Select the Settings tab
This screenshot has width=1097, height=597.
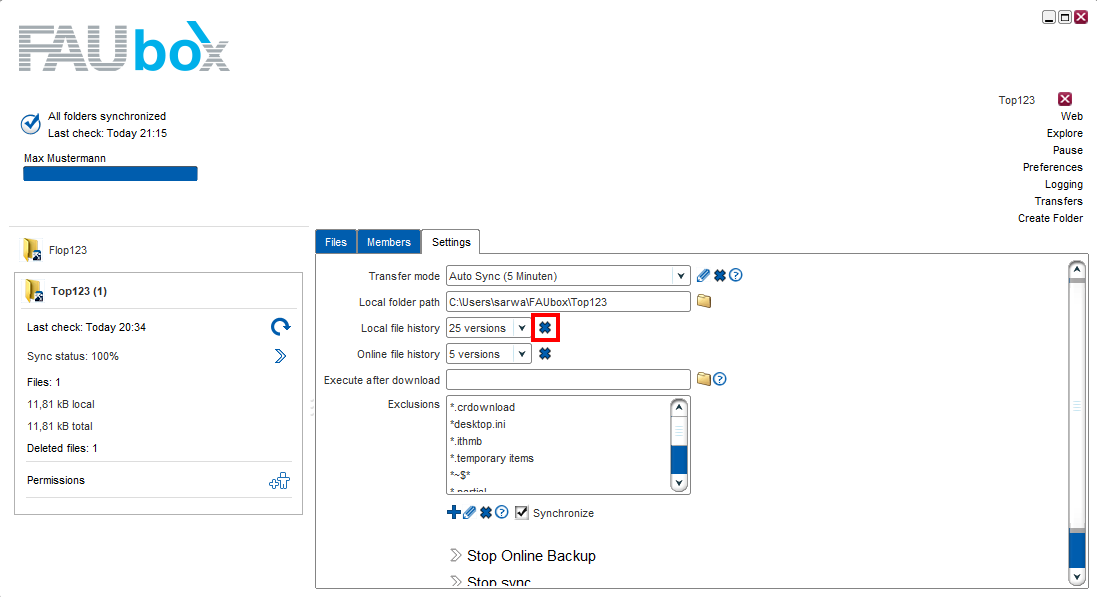(451, 241)
